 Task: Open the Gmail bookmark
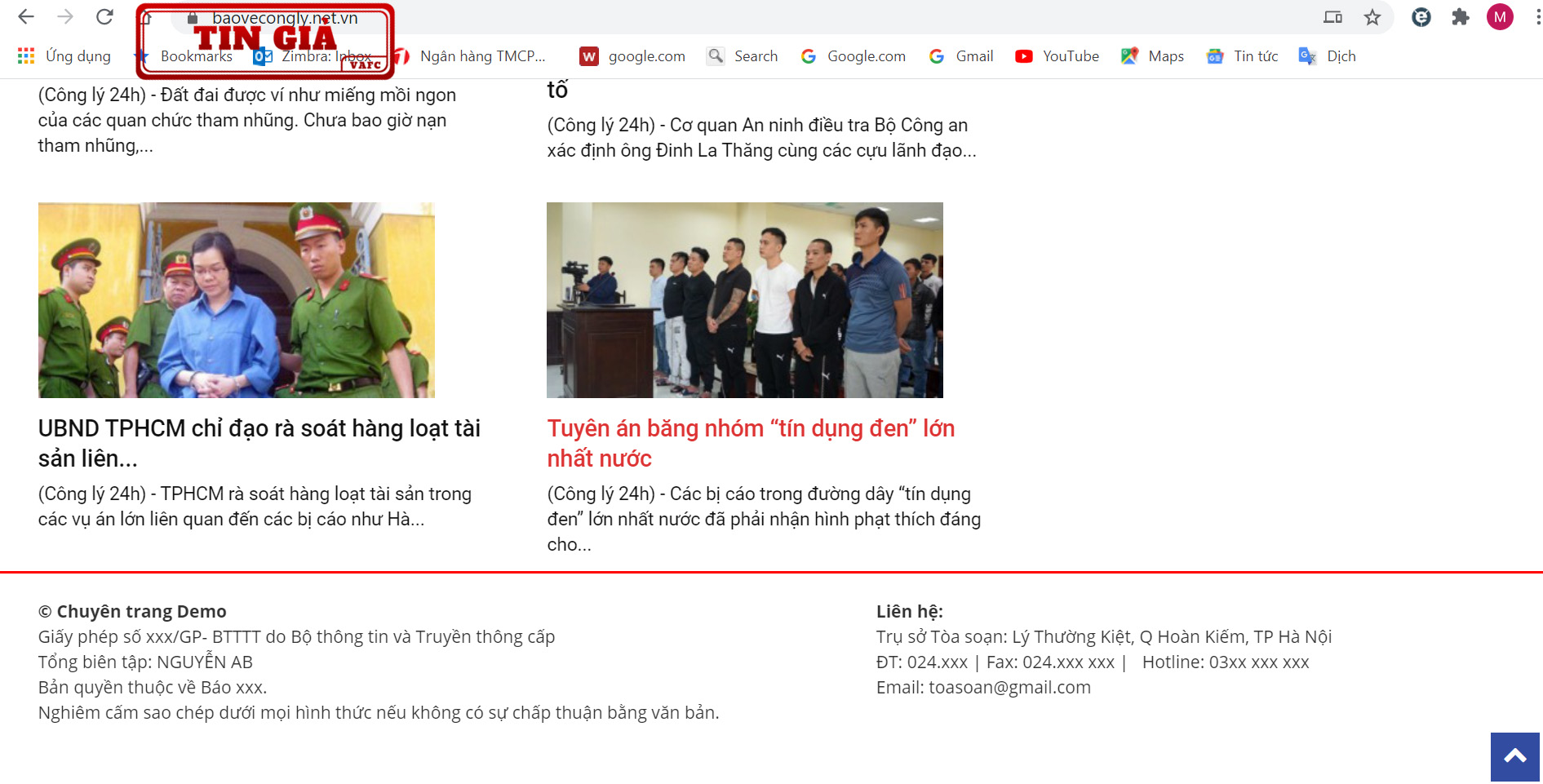tap(961, 56)
